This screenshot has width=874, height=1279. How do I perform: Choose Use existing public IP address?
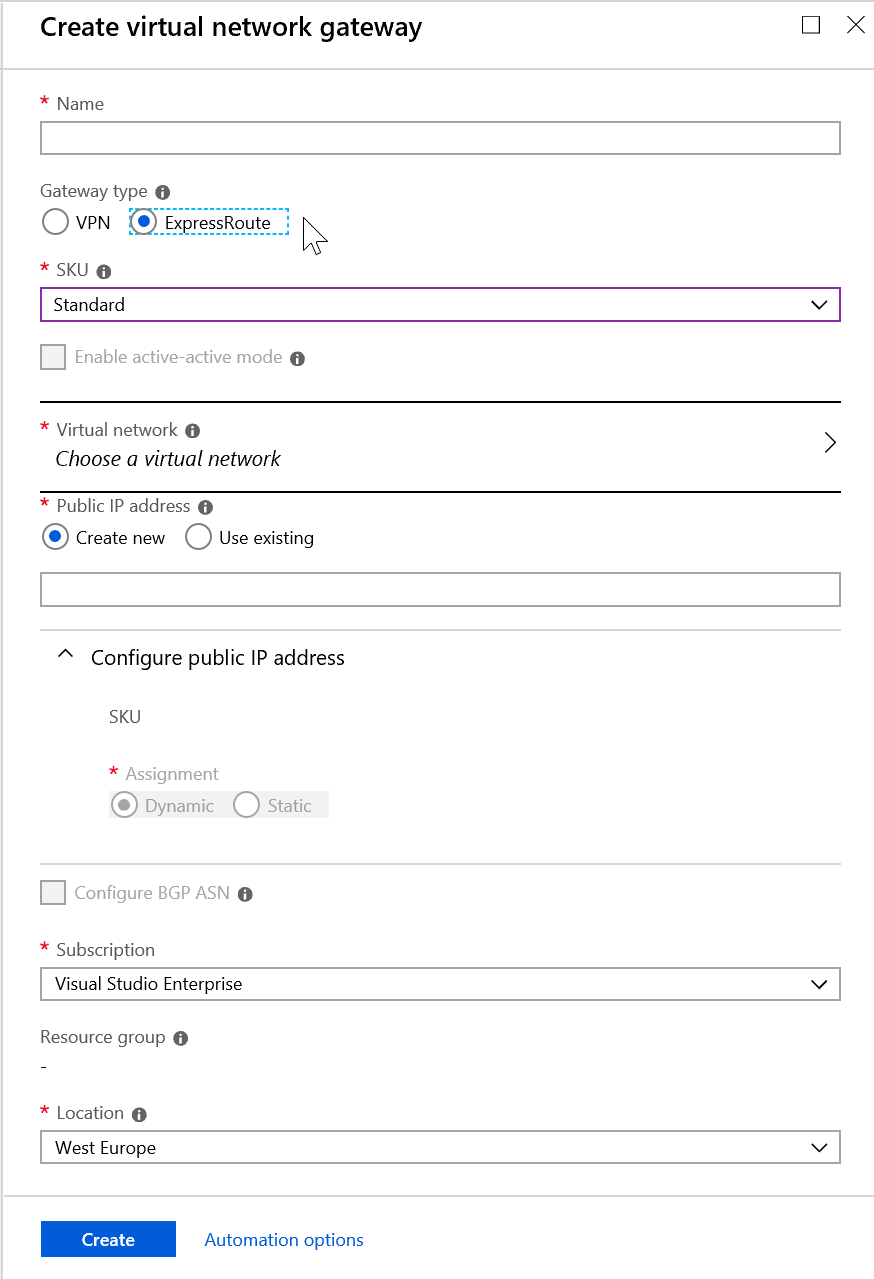point(200,538)
